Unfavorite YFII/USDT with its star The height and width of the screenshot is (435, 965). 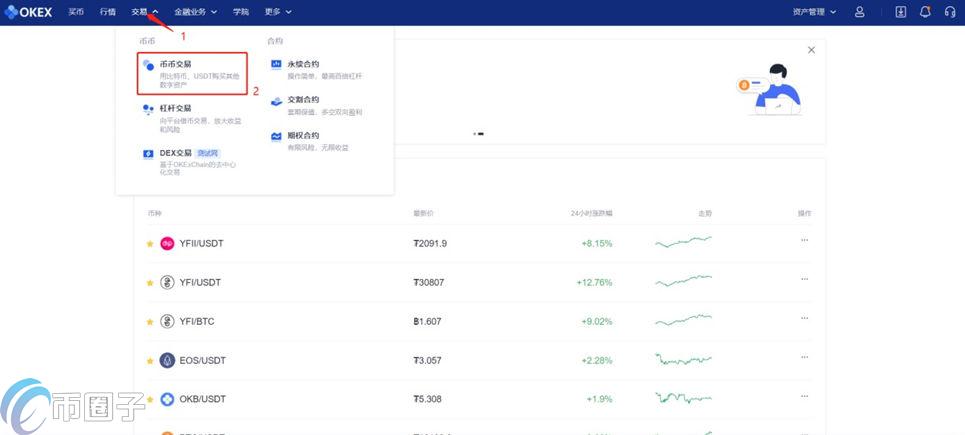click(x=150, y=244)
